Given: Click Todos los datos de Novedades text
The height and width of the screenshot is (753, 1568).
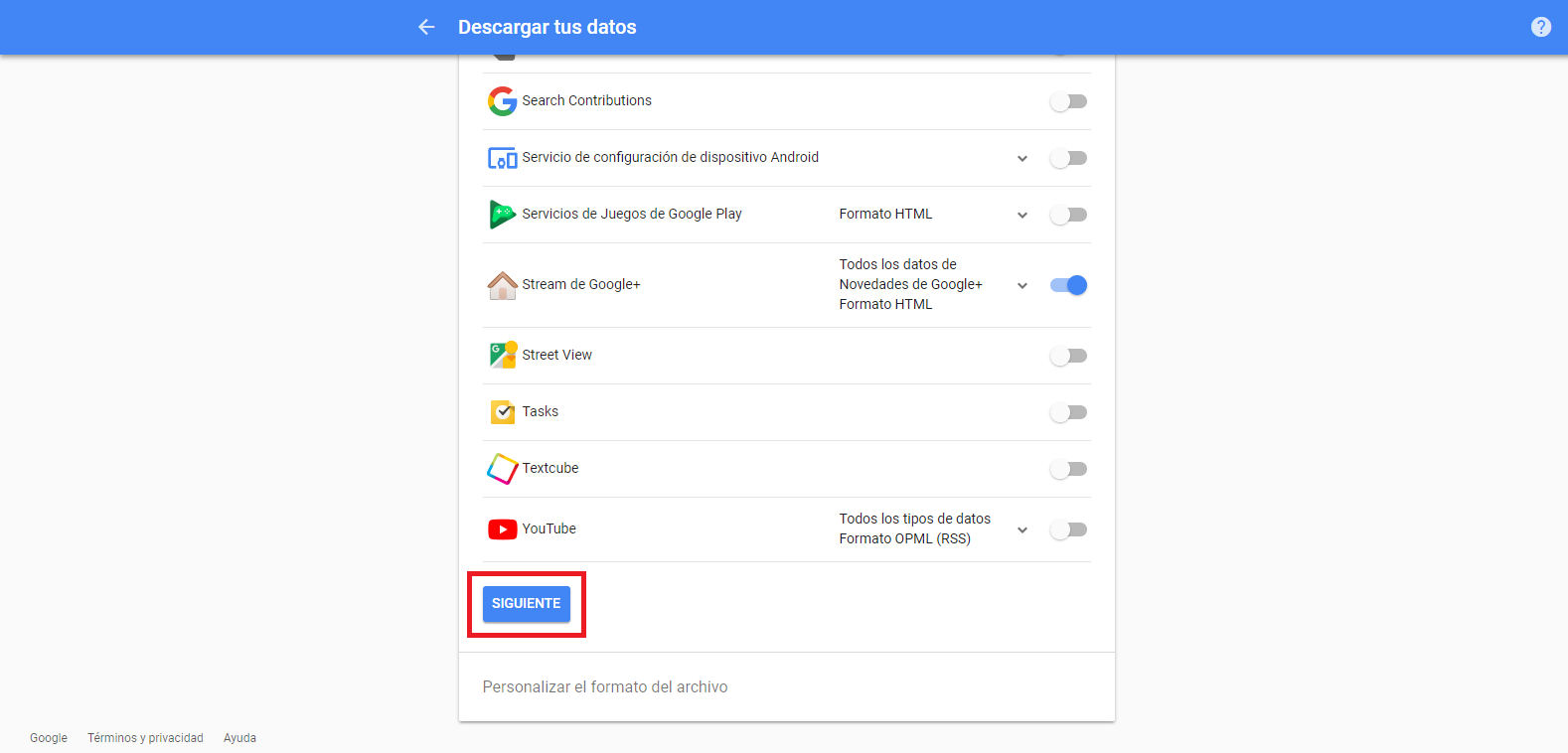Looking at the screenshot, I should click(x=911, y=274).
